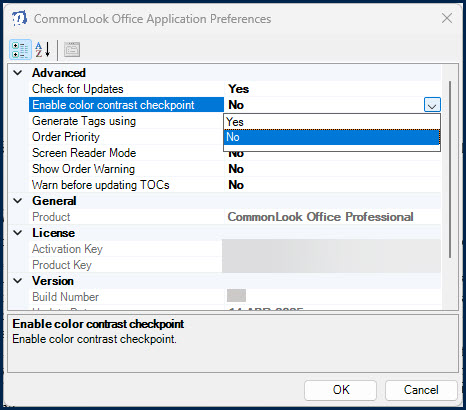Viewport: 466px width, 410px height.
Task: Click the Activation Key value field
Action: click(x=332, y=249)
